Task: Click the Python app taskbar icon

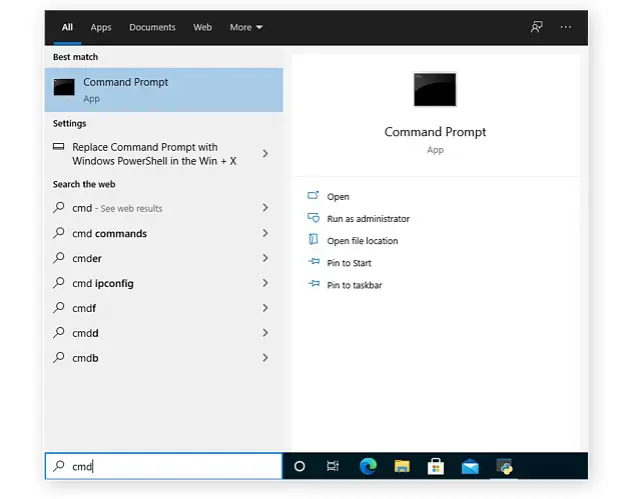Action: pos(504,467)
